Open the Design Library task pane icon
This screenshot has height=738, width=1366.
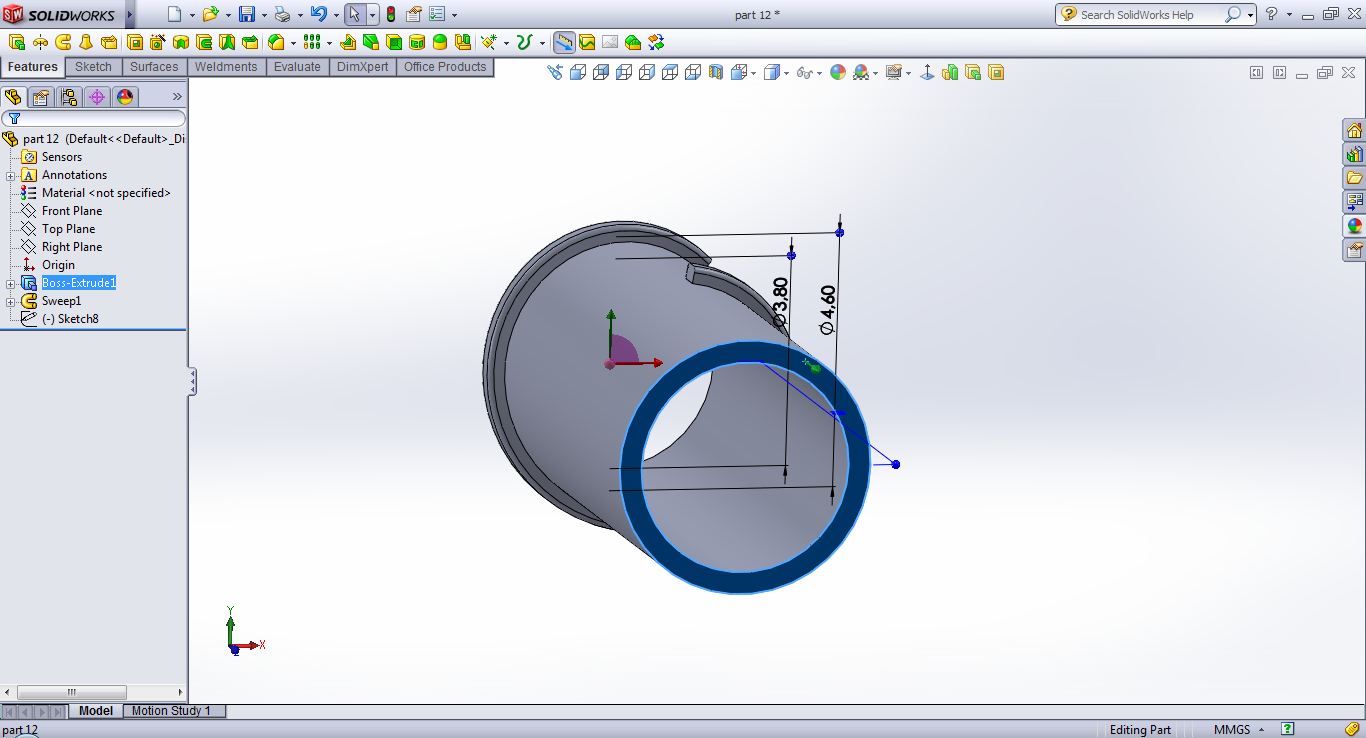tap(1354, 155)
